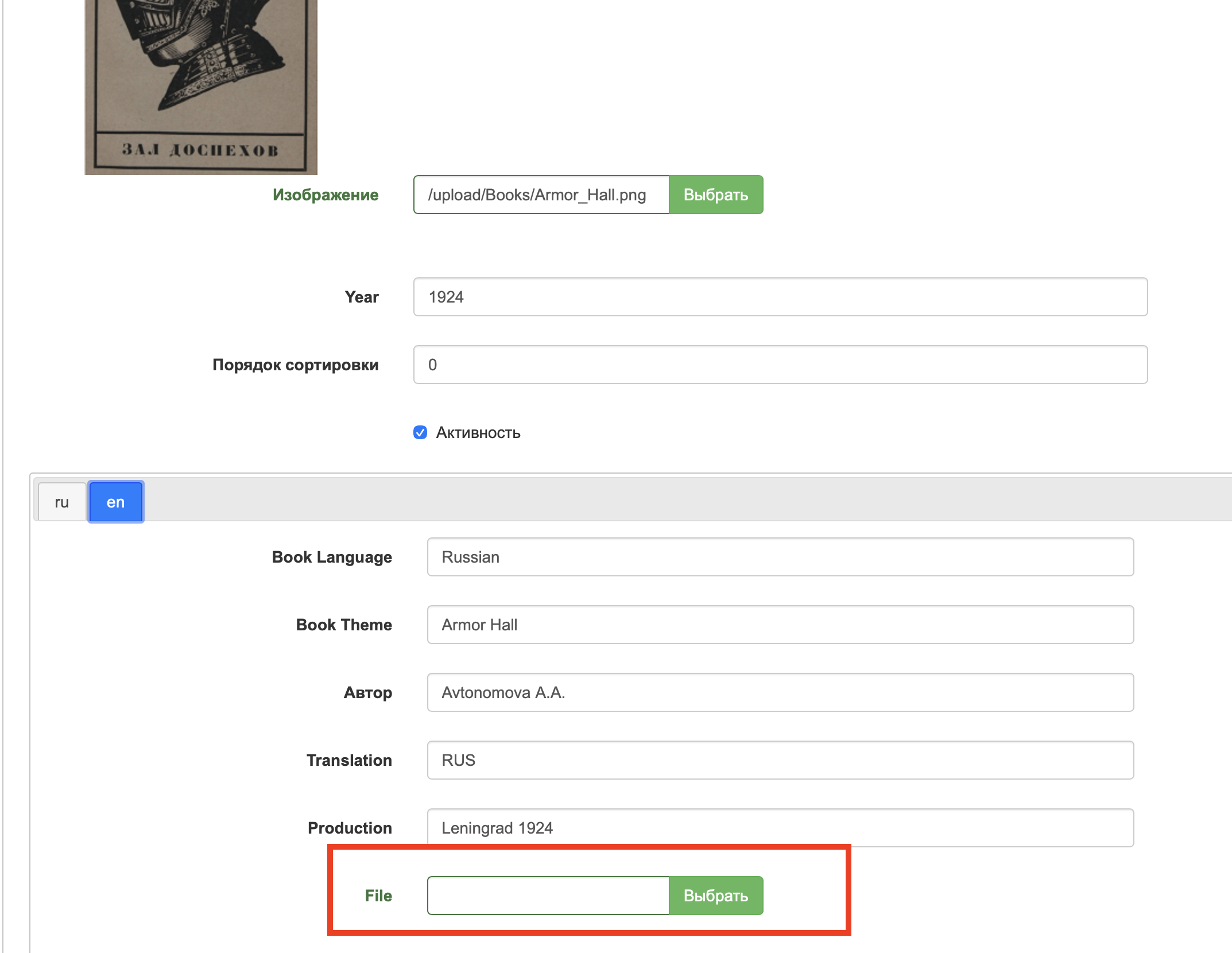This screenshot has width=1232, height=953.
Task: Click the Year field label
Action: click(362, 297)
